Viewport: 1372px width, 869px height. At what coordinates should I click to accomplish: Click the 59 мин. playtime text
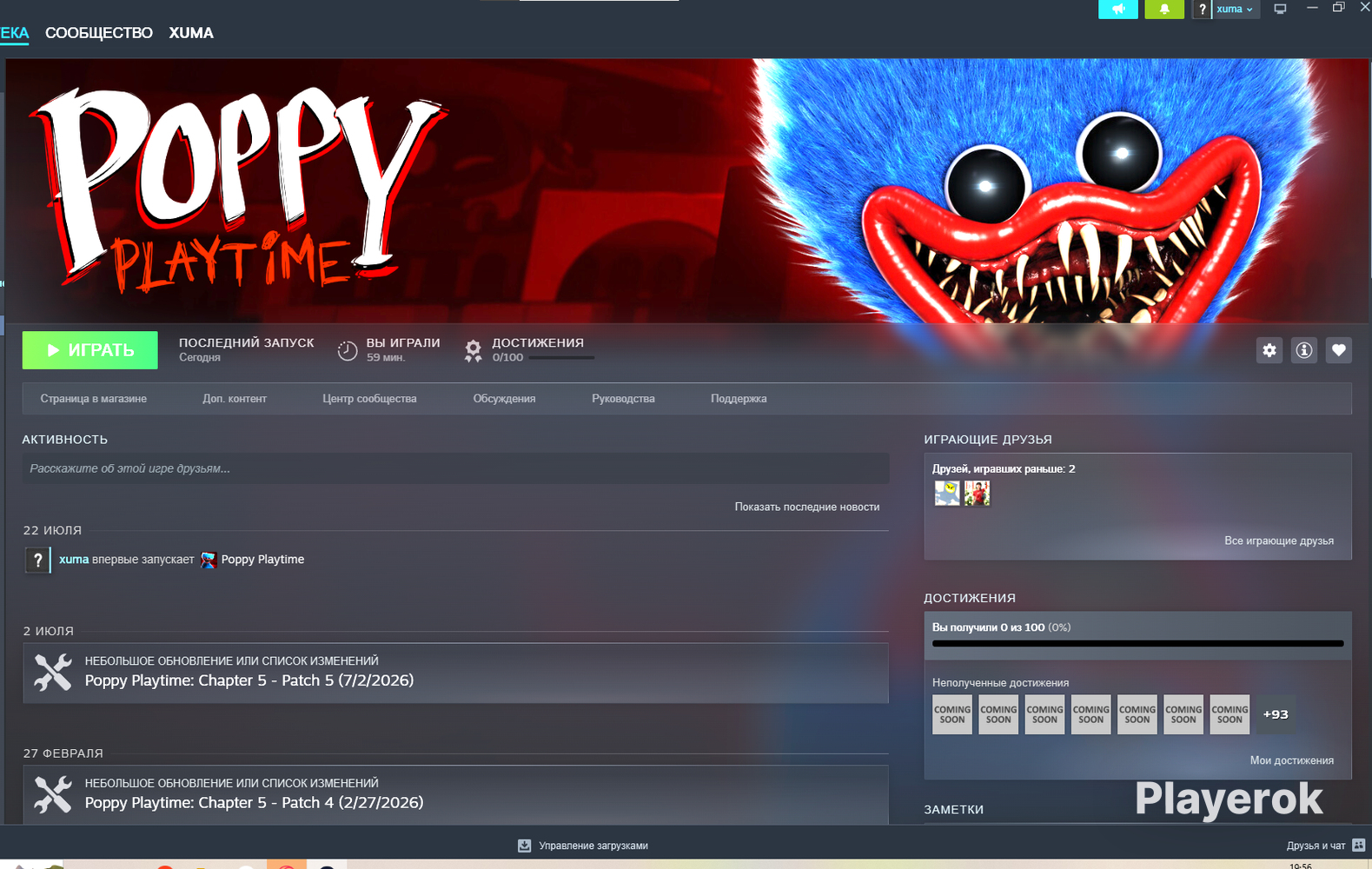coord(386,357)
